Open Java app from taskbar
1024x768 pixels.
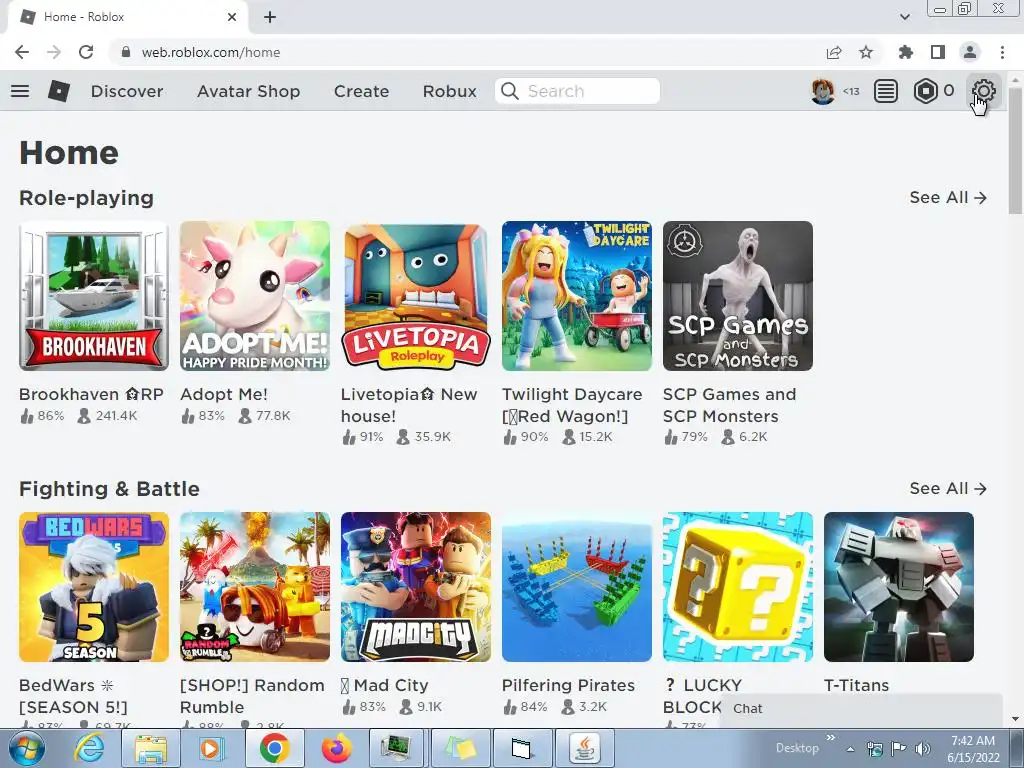tap(584, 748)
